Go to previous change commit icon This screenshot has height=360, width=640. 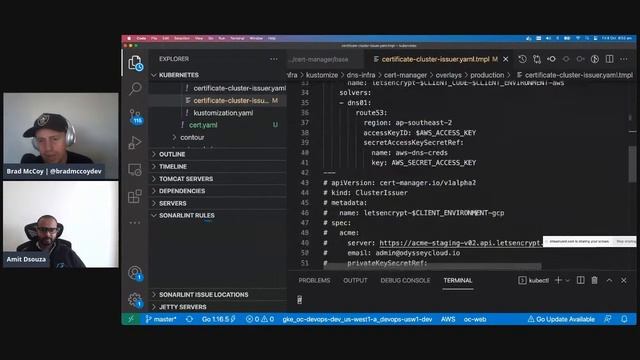pyautogui.click(x=551, y=59)
